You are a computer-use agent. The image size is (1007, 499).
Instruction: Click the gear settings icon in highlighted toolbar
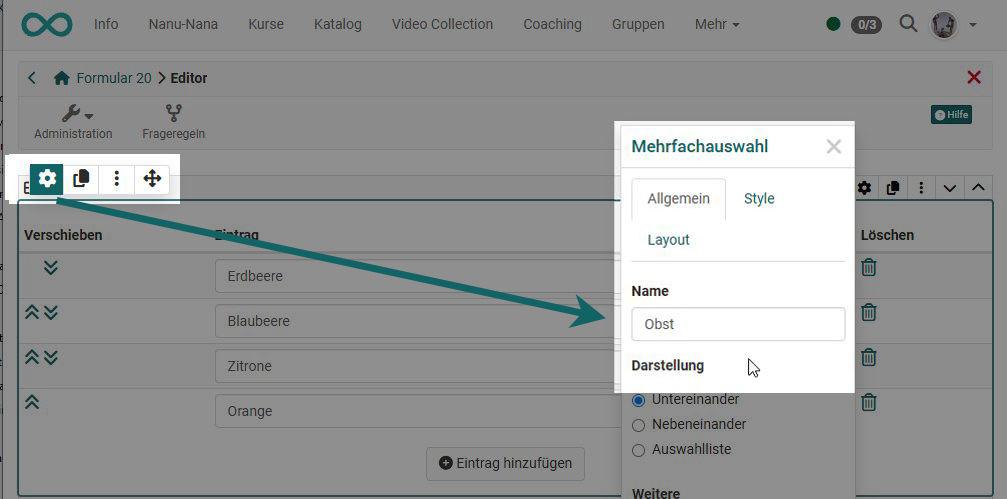[47, 179]
